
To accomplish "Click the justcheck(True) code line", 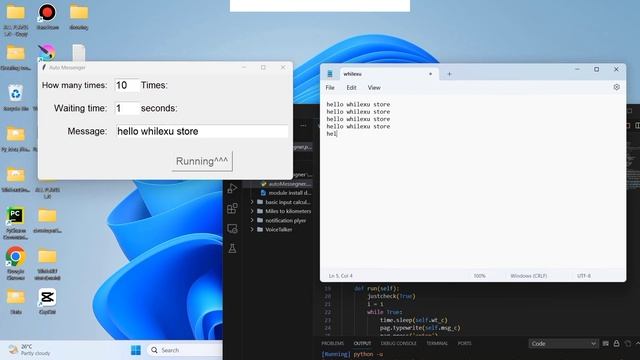I will (x=391, y=296).
